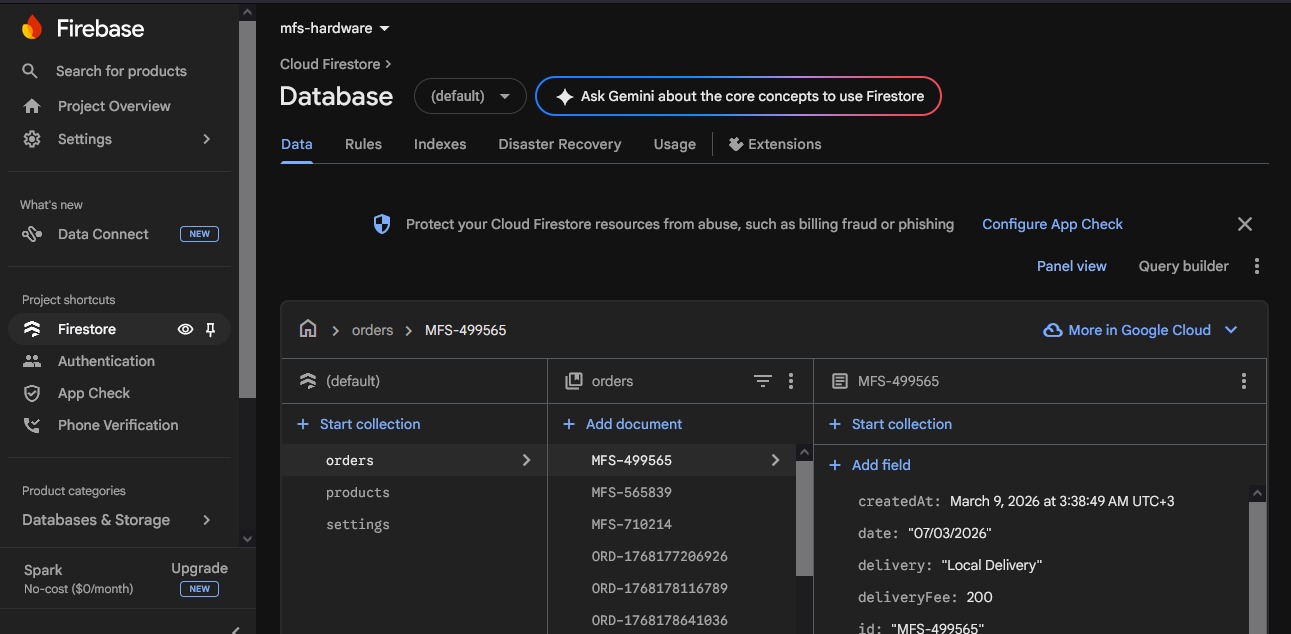Click the Project Overview home icon

pos(32,106)
